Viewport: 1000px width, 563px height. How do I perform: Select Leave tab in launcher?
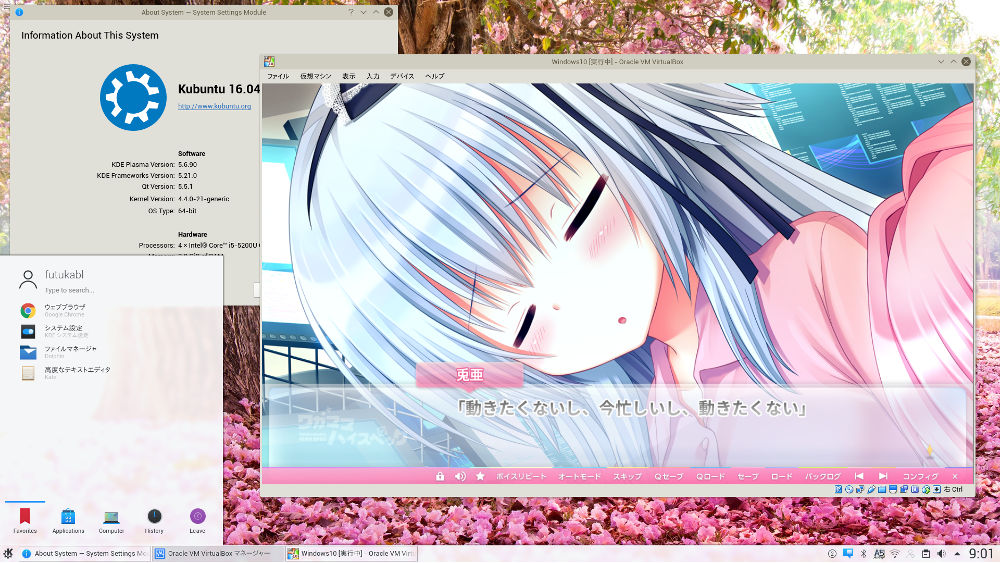198,519
